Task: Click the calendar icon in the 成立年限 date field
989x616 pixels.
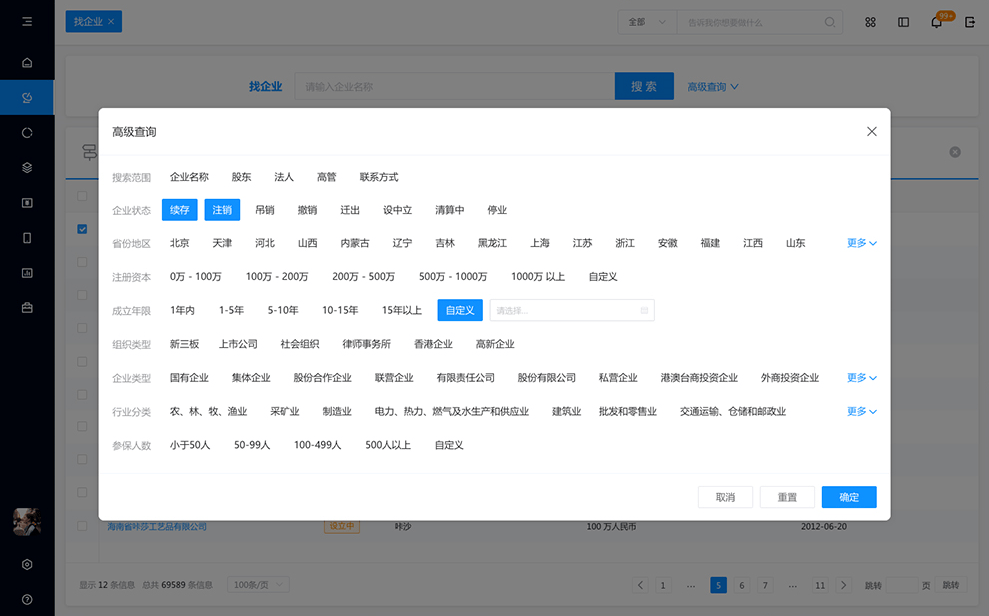Action: 644,311
